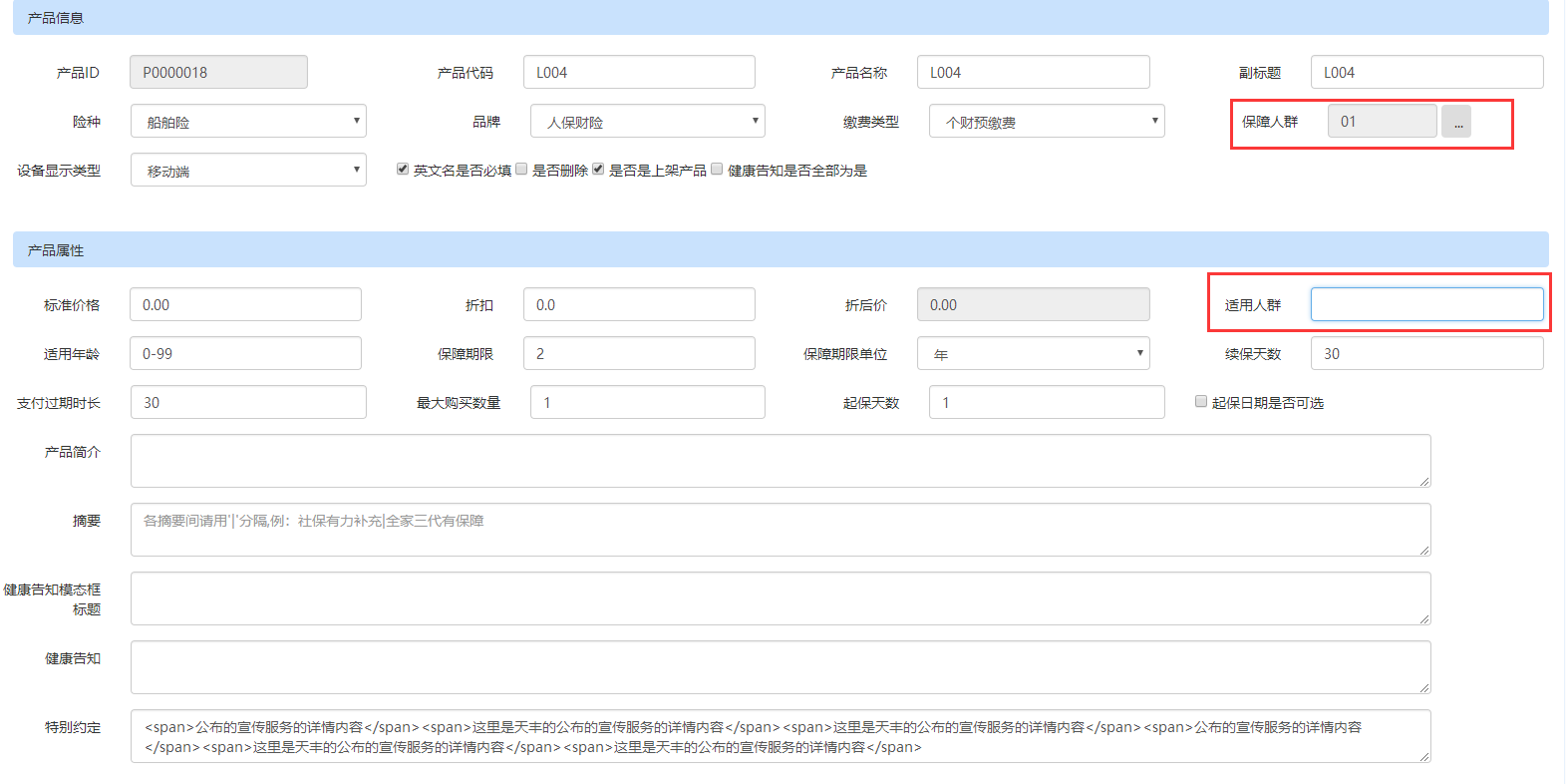Image resolution: width=1568 pixels, height=784 pixels.
Task: Check the 健康告知是否全部为是 checkbox
Action: pyautogui.click(x=717, y=170)
